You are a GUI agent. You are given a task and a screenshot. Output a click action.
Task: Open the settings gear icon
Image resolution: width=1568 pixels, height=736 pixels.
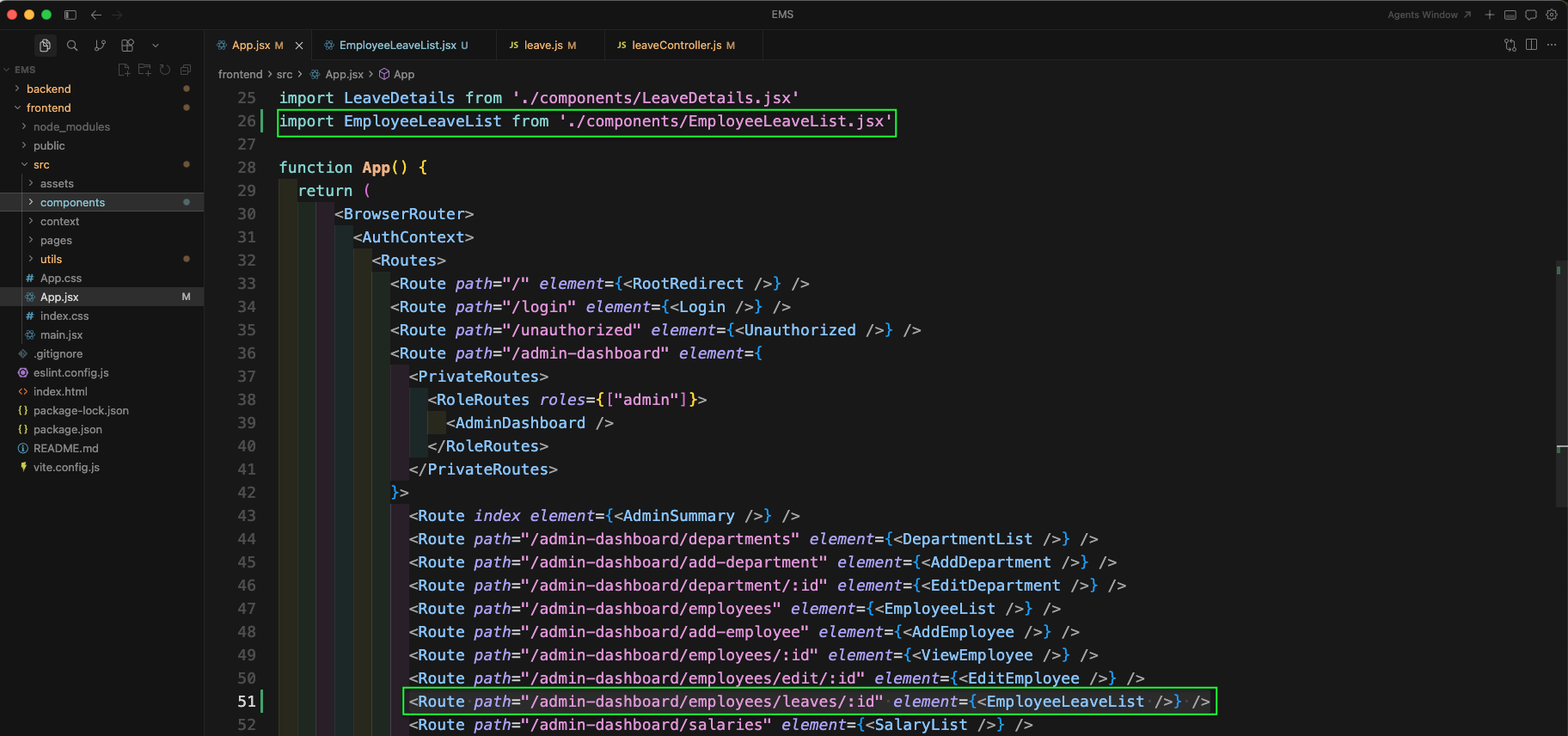[1552, 15]
